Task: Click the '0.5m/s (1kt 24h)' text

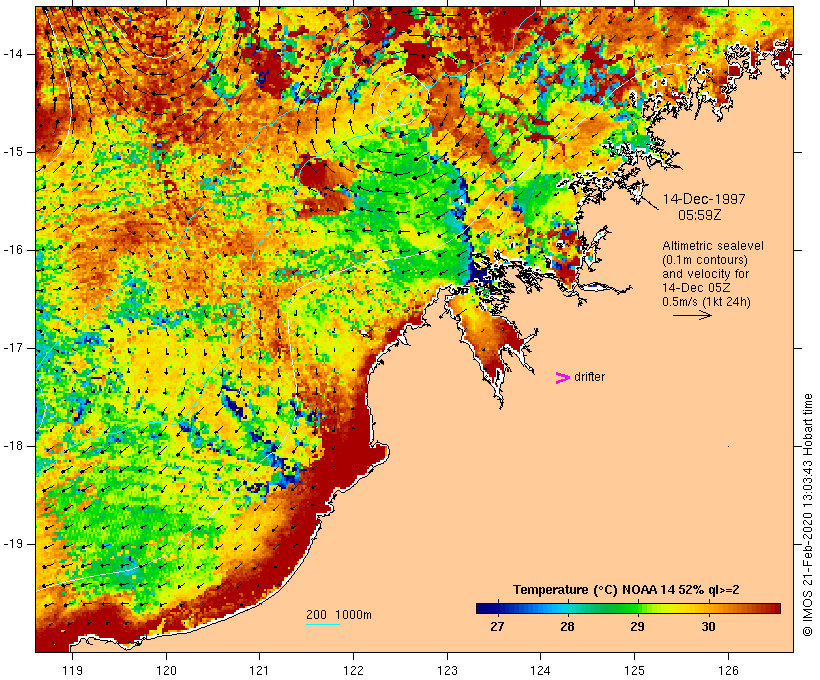Action: click(x=706, y=302)
